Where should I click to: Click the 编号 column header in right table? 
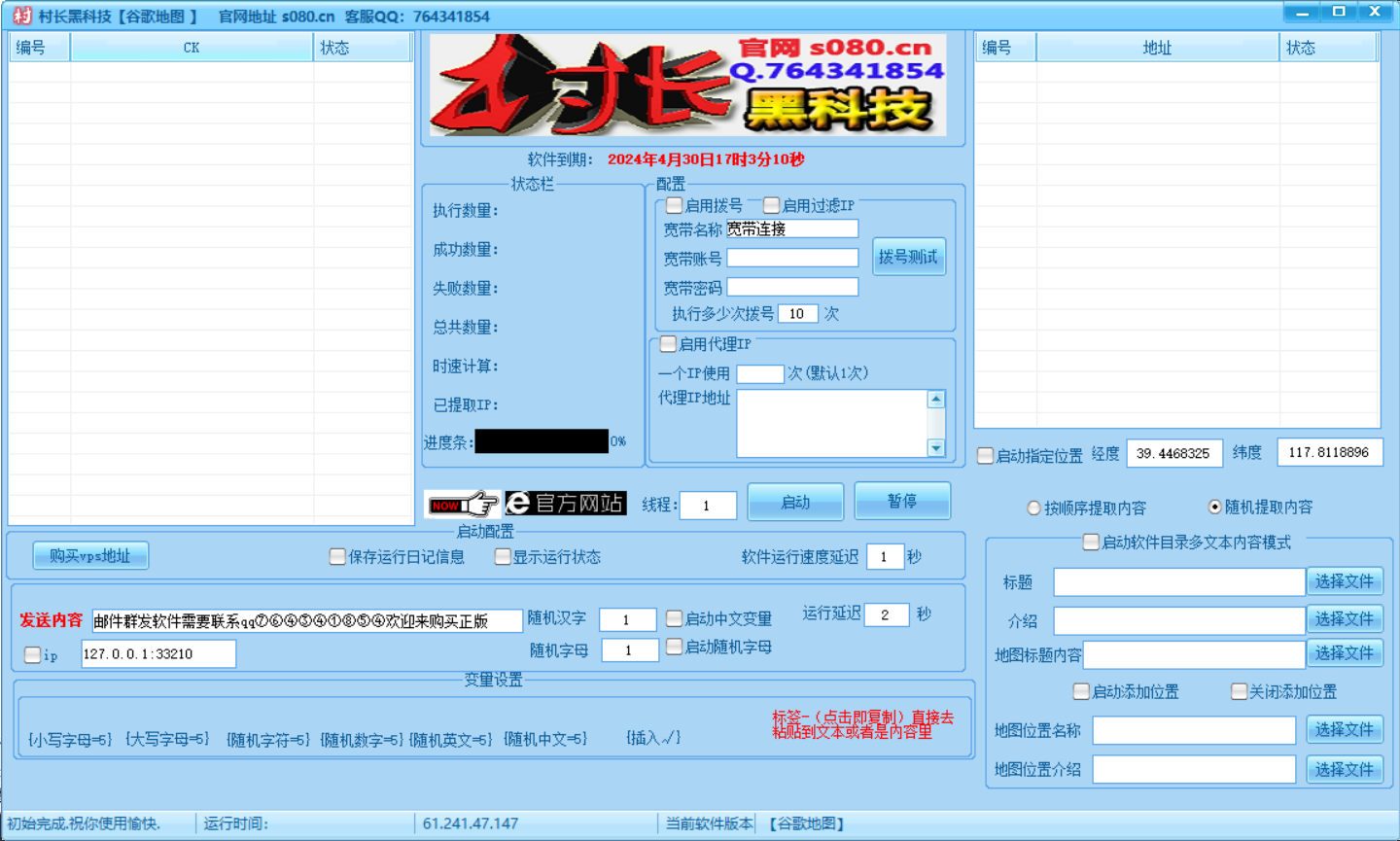[x=1005, y=48]
